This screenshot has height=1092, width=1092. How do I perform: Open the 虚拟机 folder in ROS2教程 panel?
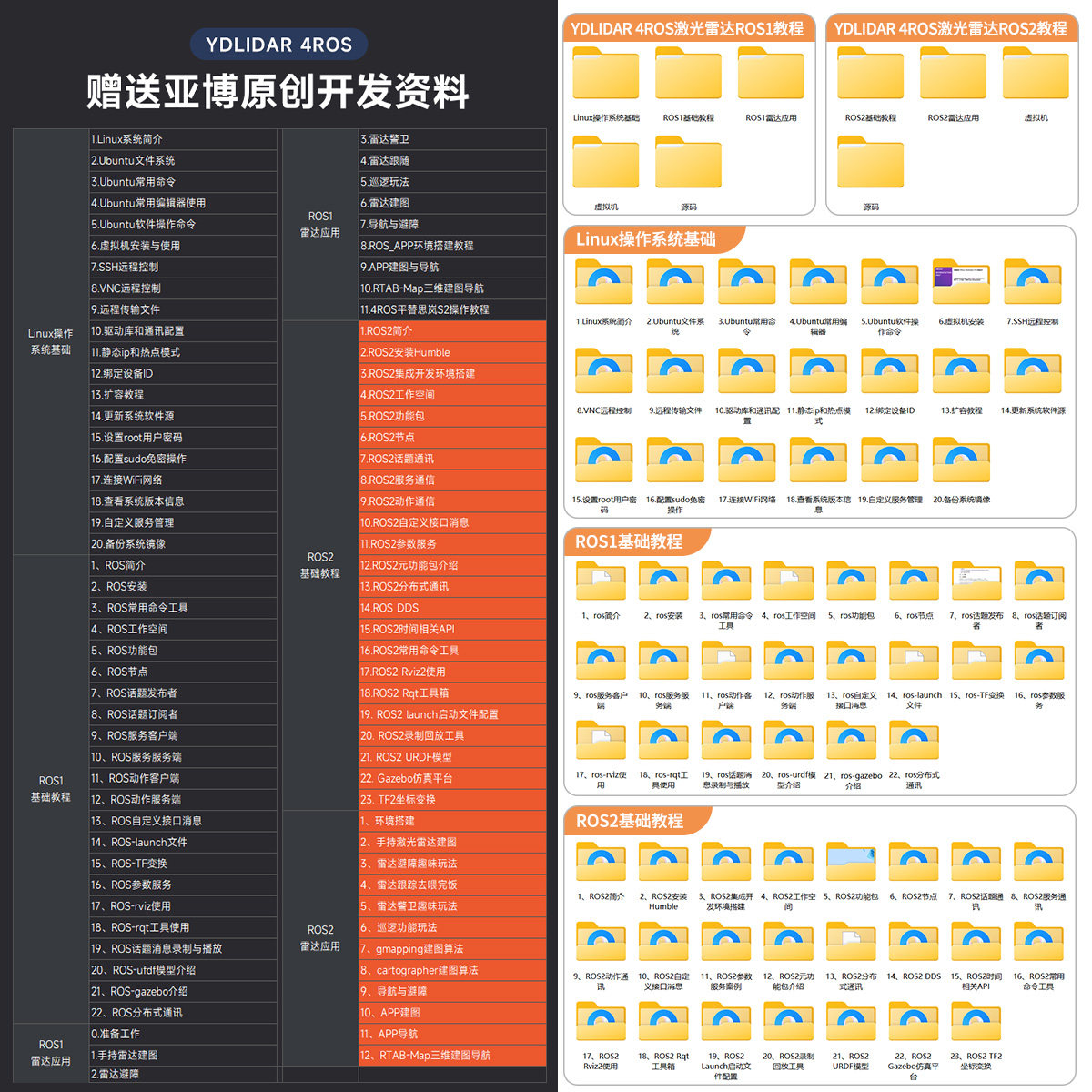[1036, 74]
